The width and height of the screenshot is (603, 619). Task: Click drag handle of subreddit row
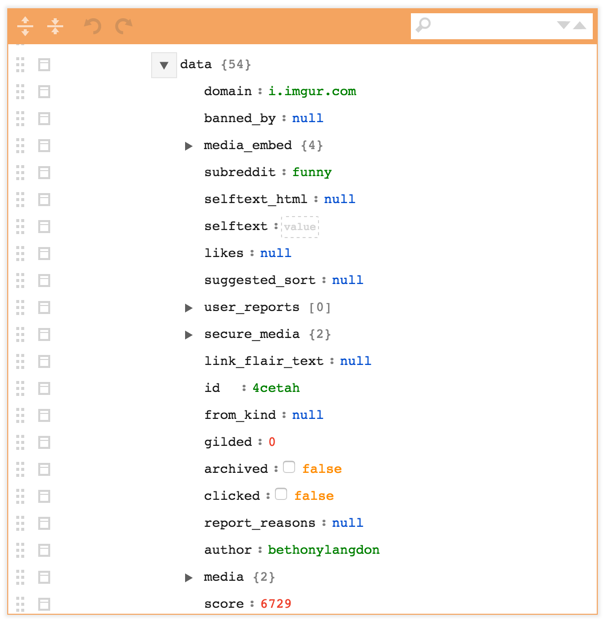click(x=20, y=173)
